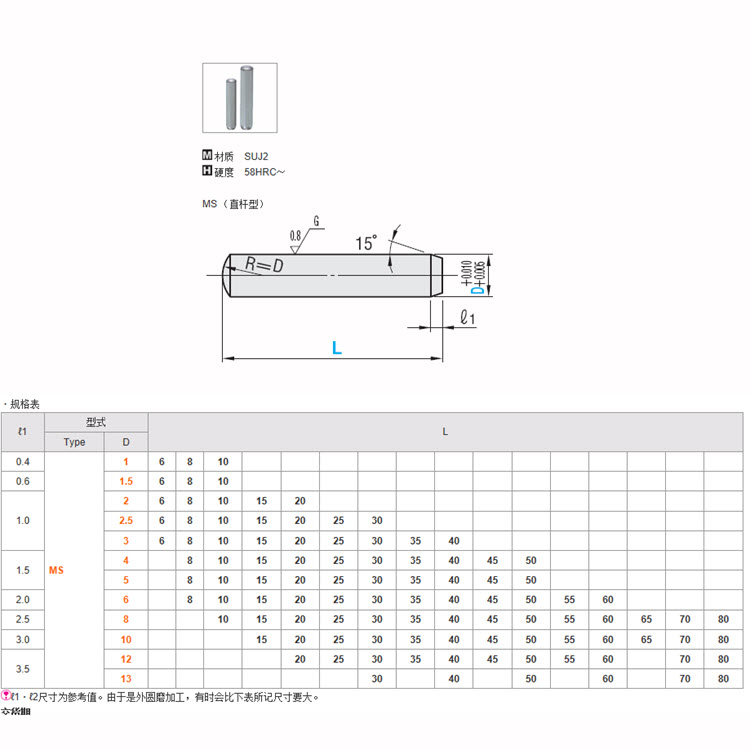Select diameter 10 in the D column
750x750 pixels.
126,640
